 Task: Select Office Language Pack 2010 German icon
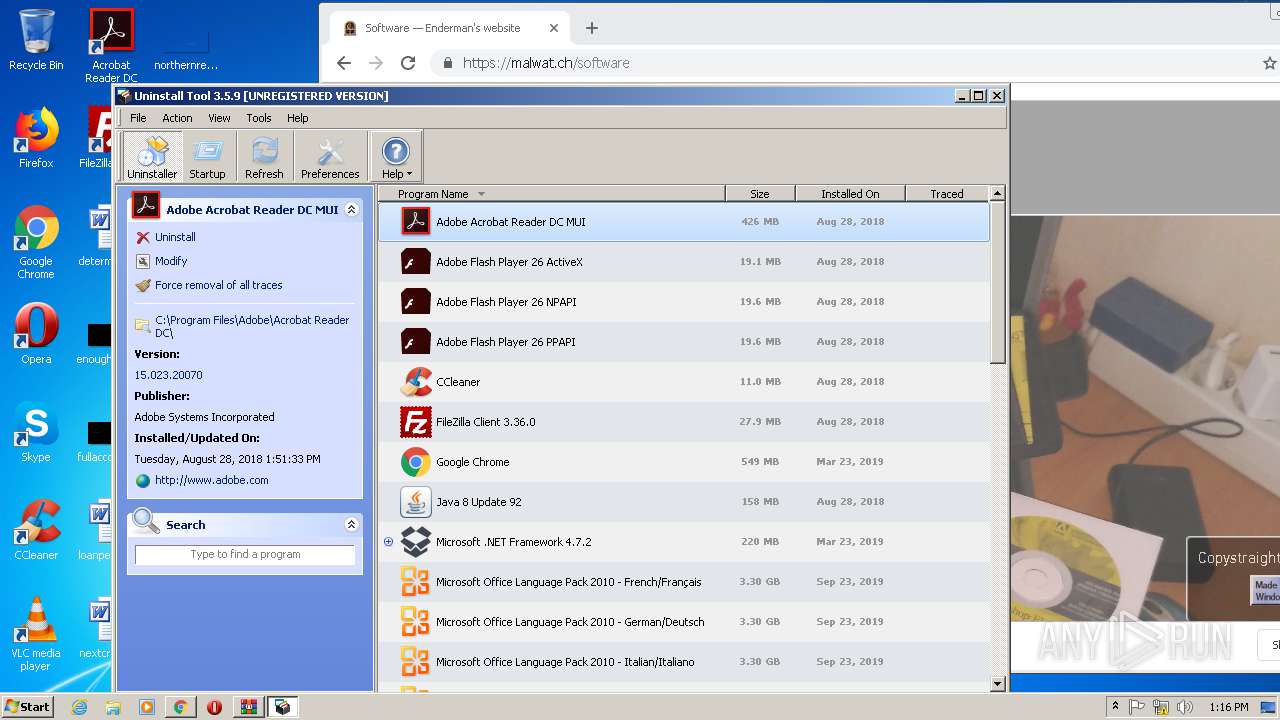(x=416, y=621)
